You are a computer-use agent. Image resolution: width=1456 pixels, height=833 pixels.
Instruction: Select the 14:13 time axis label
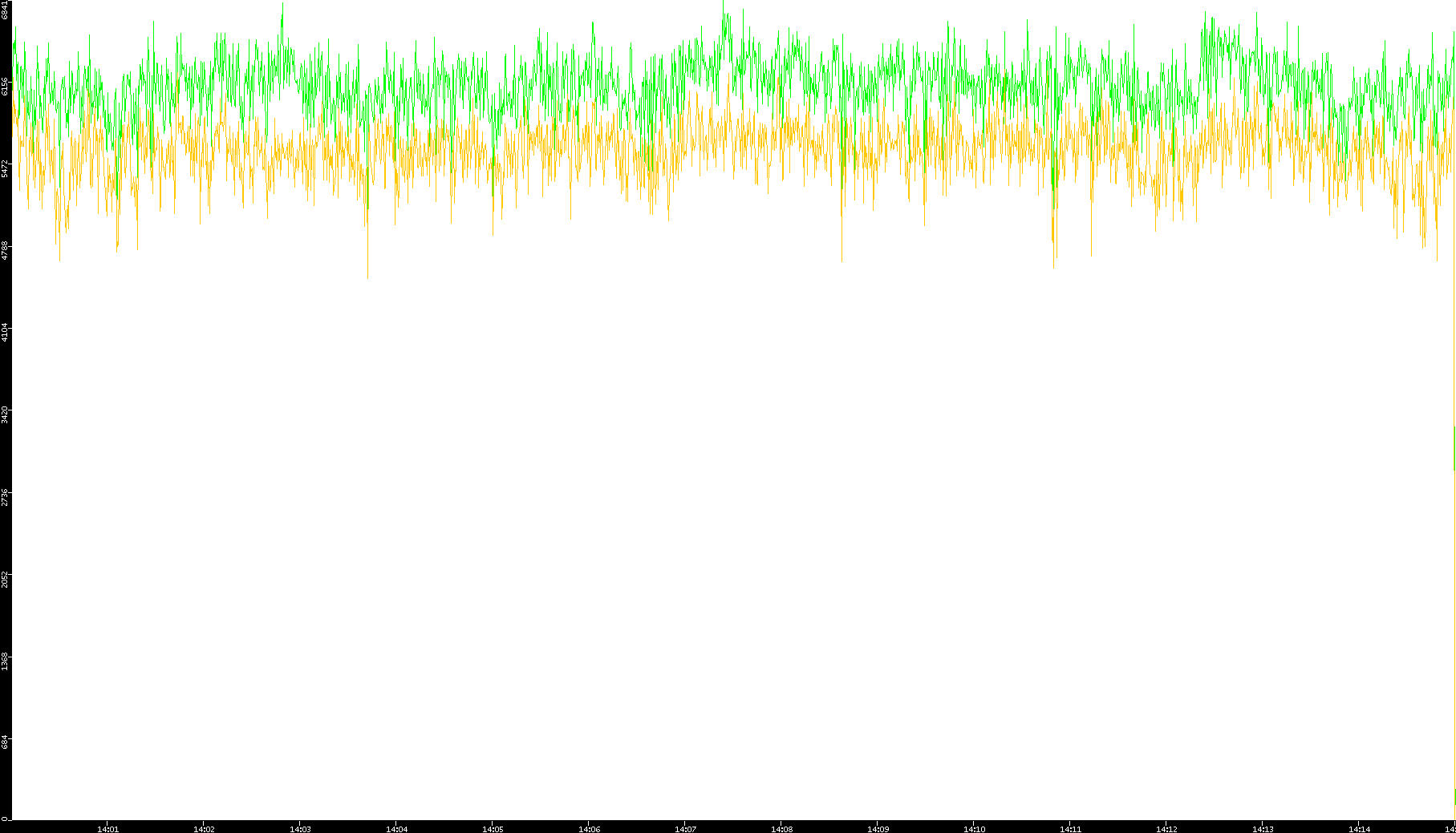pos(1263,829)
